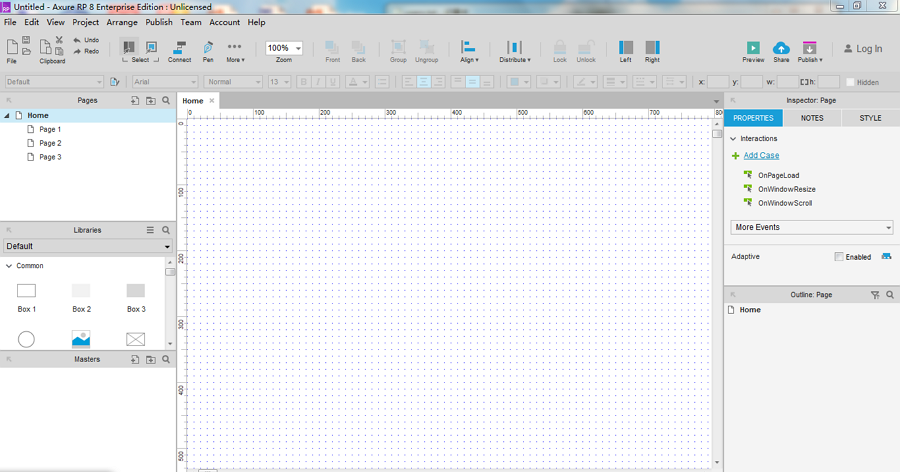Tick the Hidden checkbox
Image resolution: width=900 pixels, height=472 pixels.
pos(850,82)
